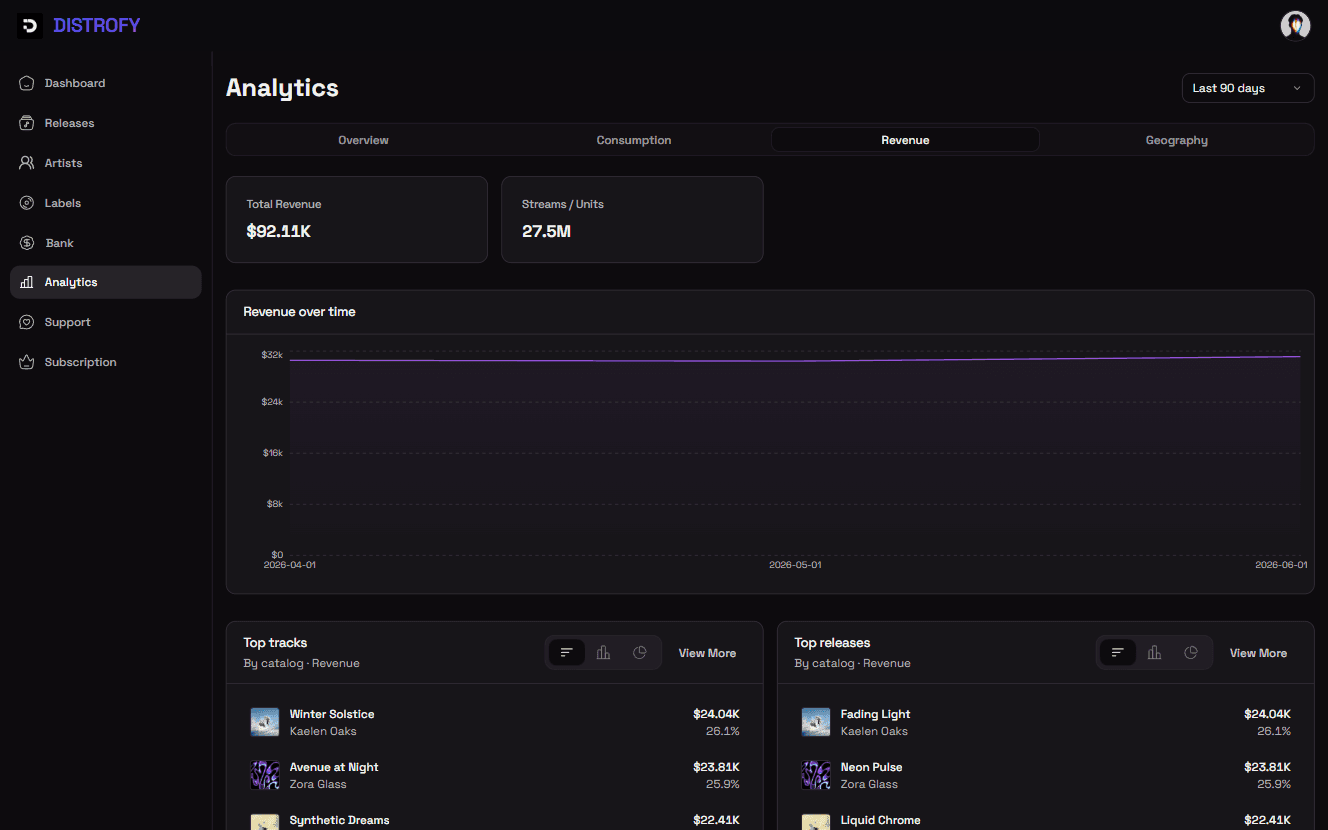Click the Bank dollar icon
Viewport: 1328px width, 830px height.
(x=27, y=243)
